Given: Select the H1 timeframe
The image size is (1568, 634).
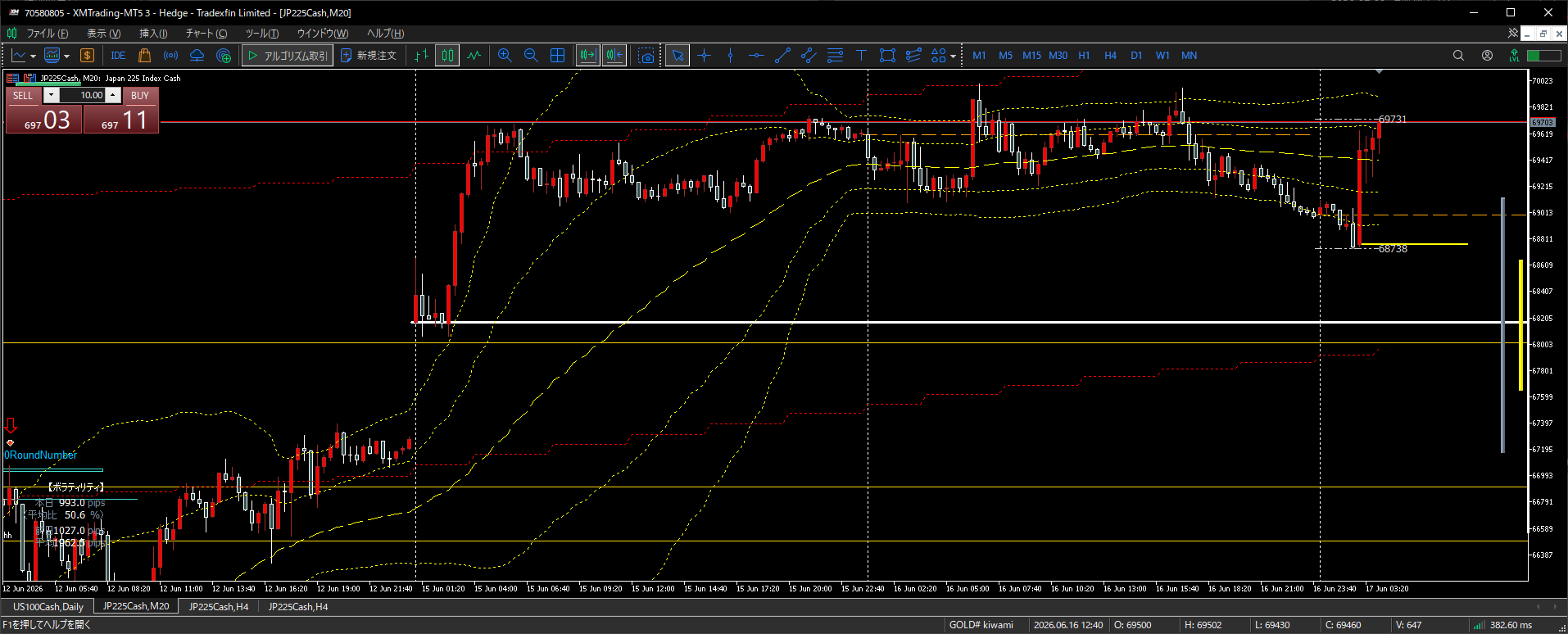Looking at the screenshot, I should [x=1084, y=56].
